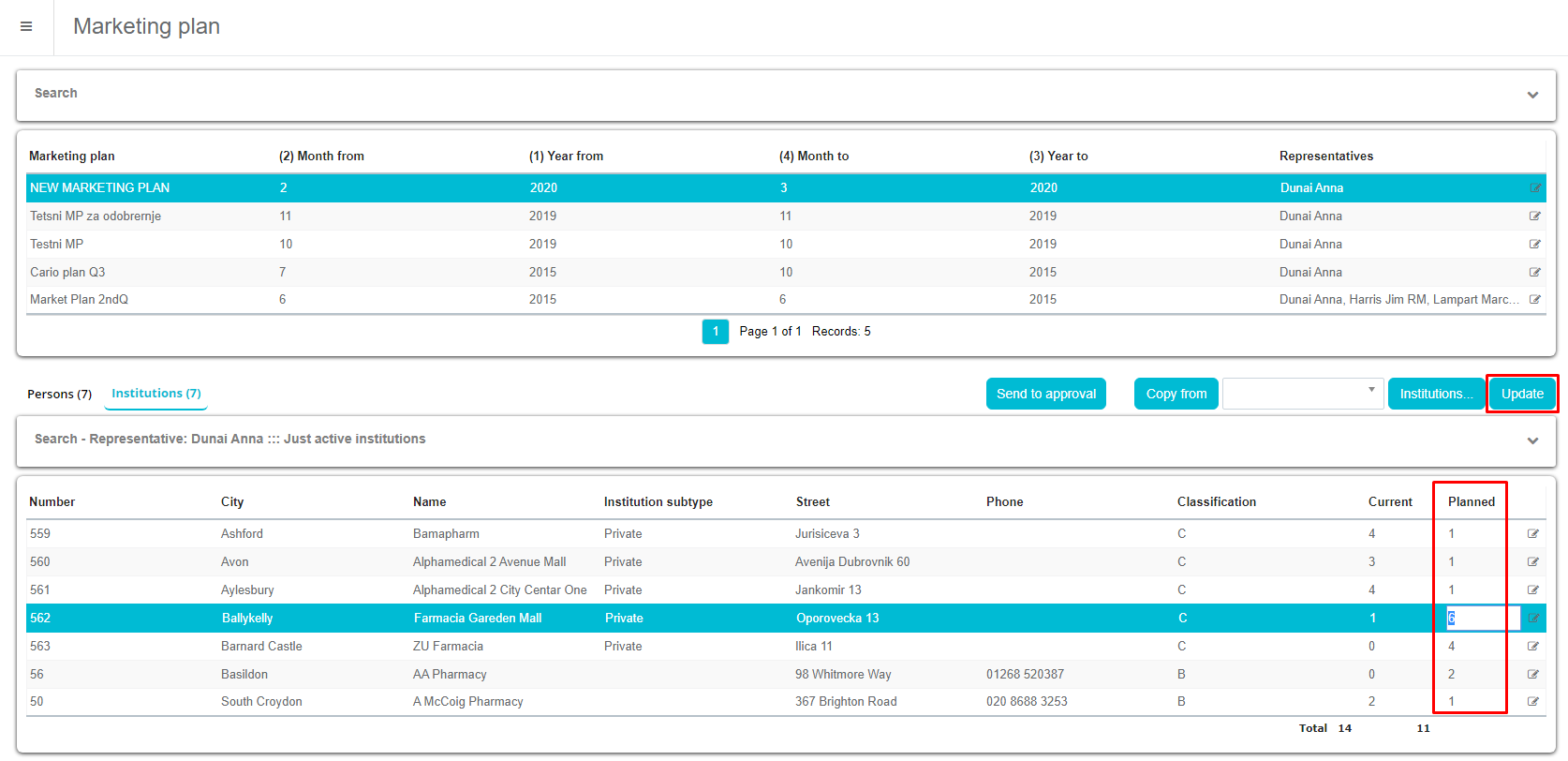Edit the NEW MARKETING PLAN row
This screenshot has height=761, width=1568.
coord(1534,188)
